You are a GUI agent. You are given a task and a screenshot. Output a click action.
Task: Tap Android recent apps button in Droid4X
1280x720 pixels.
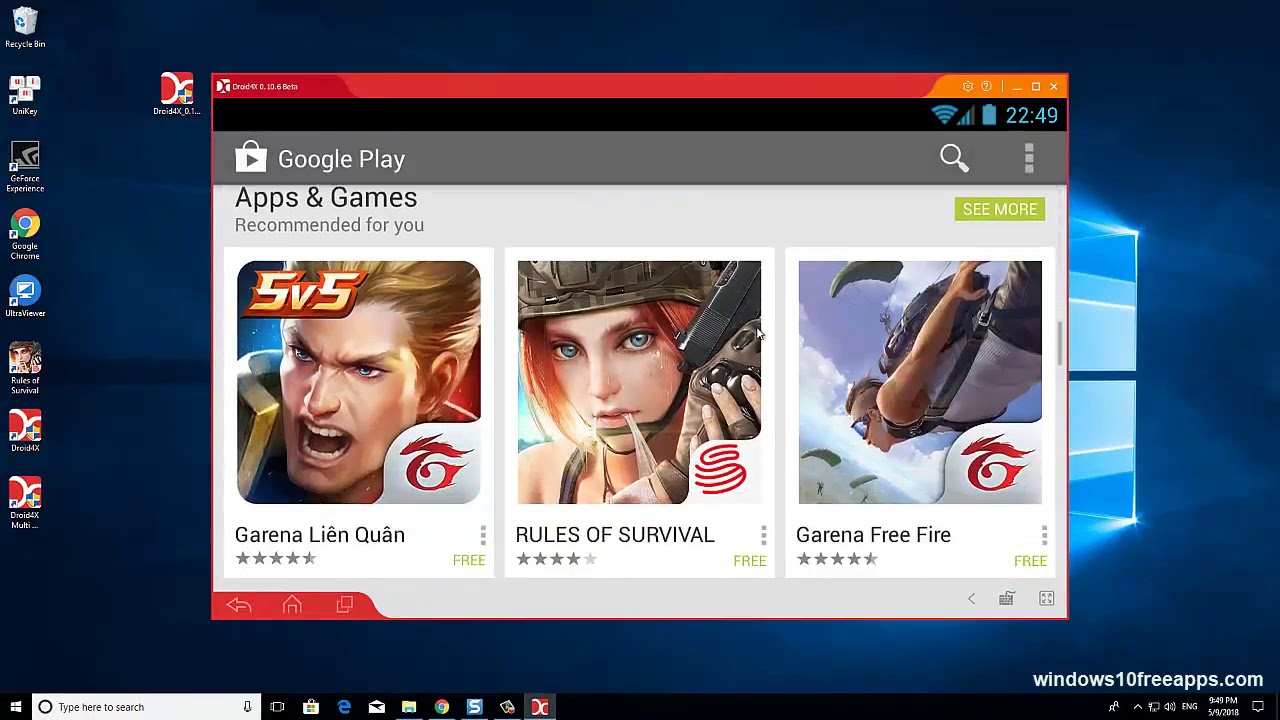345,605
